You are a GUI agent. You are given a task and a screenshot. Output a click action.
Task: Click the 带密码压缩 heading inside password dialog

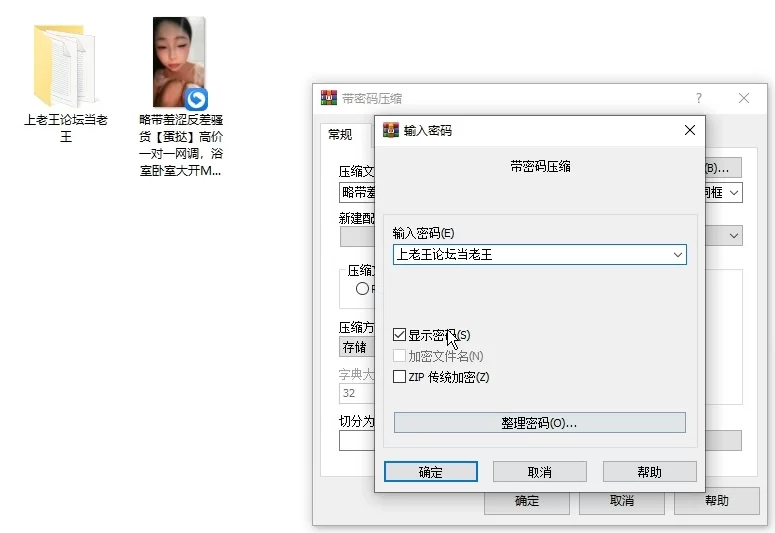click(x=540, y=167)
